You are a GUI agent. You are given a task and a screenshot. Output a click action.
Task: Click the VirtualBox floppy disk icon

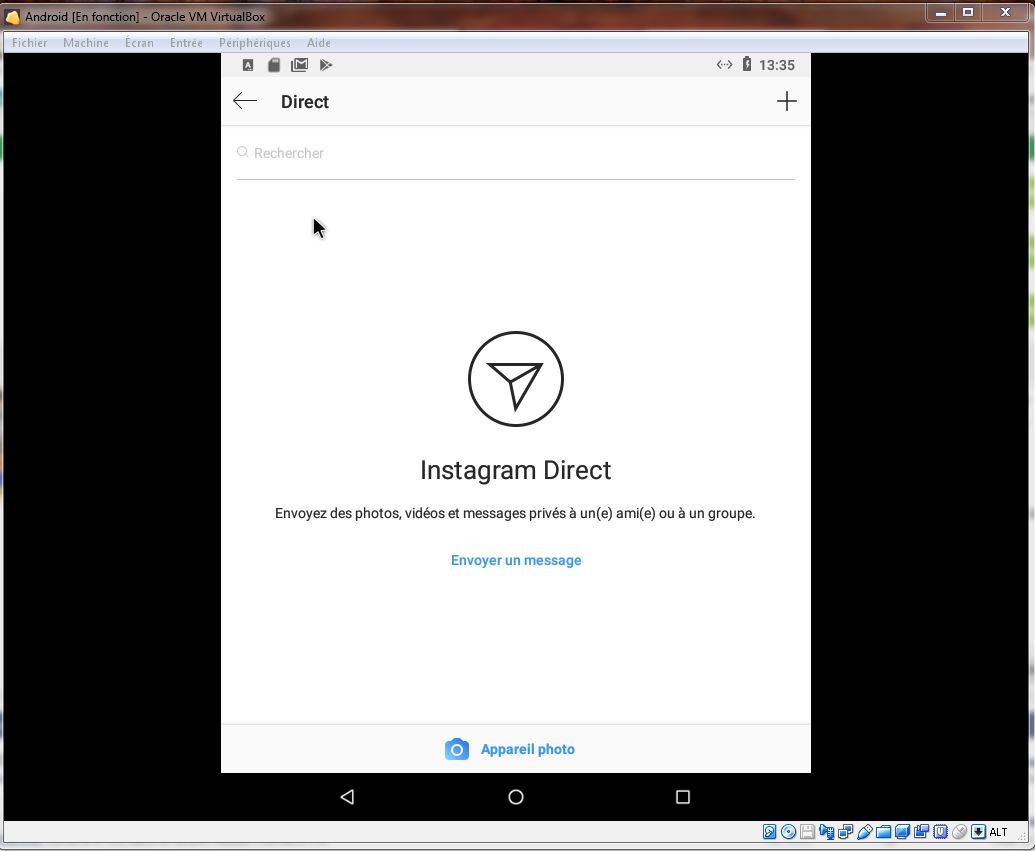807,832
